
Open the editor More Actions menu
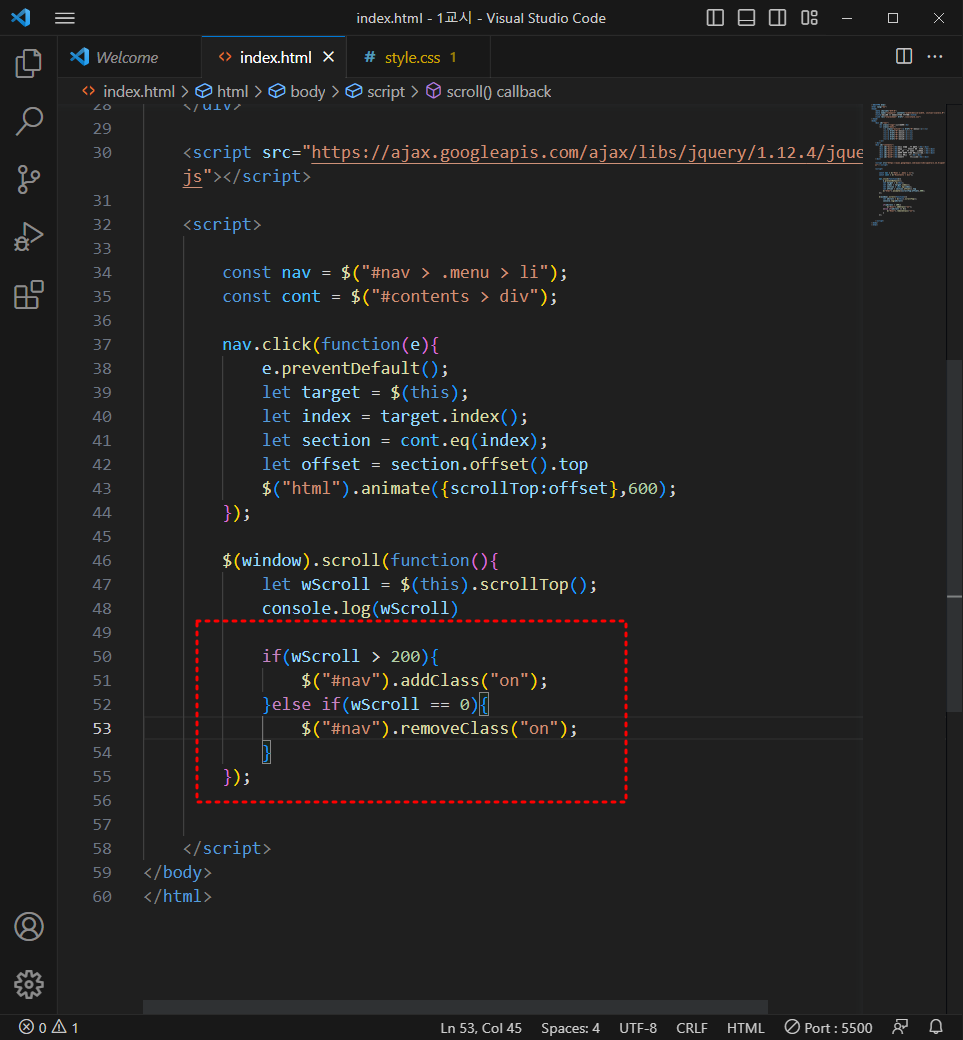point(935,56)
